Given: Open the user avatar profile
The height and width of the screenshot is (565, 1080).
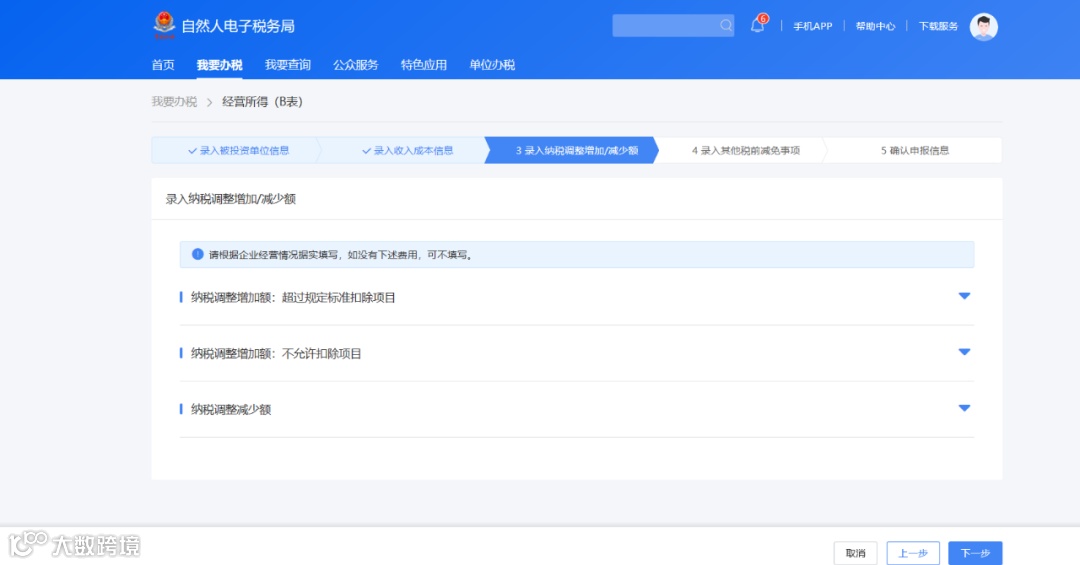Looking at the screenshot, I should click(984, 27).
